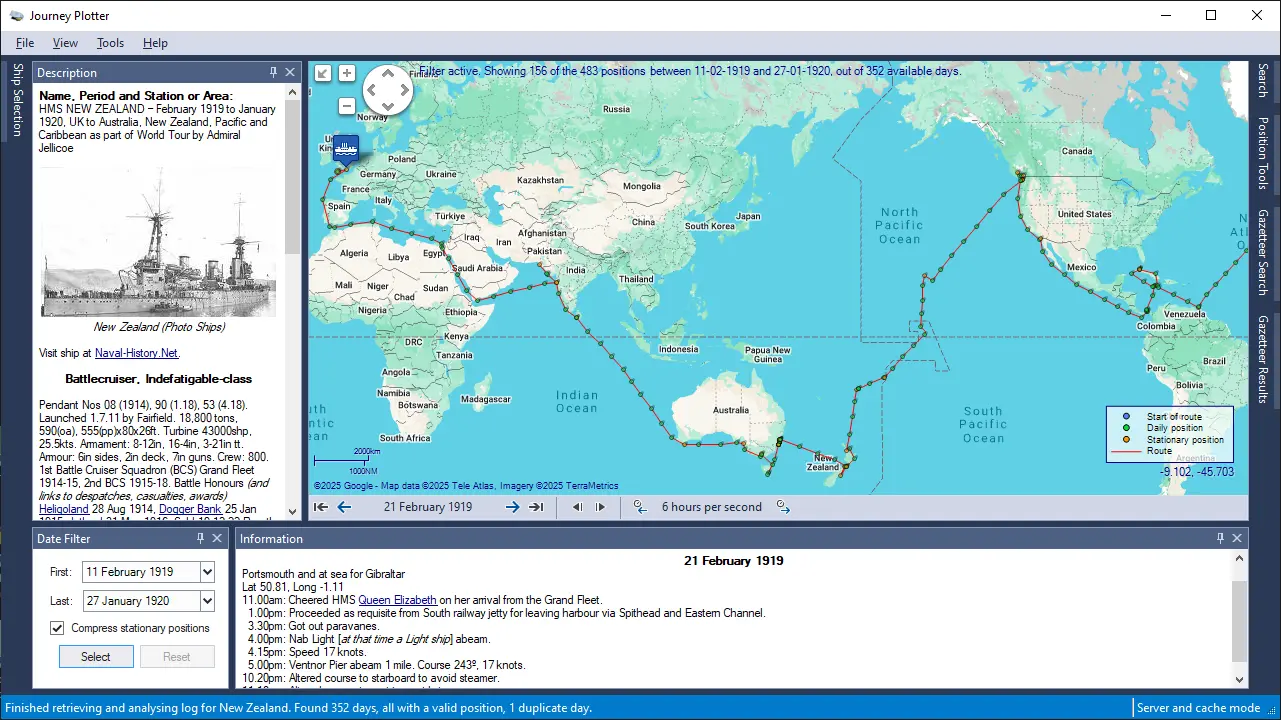Screen dimensions: 1281x720
Task: Click the Daily position legend entry
Action: pos(1174,428)
